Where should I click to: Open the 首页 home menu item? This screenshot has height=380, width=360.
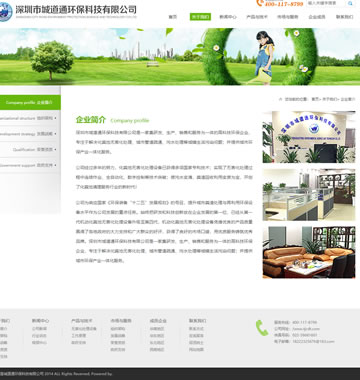click(x=173, y=17)
